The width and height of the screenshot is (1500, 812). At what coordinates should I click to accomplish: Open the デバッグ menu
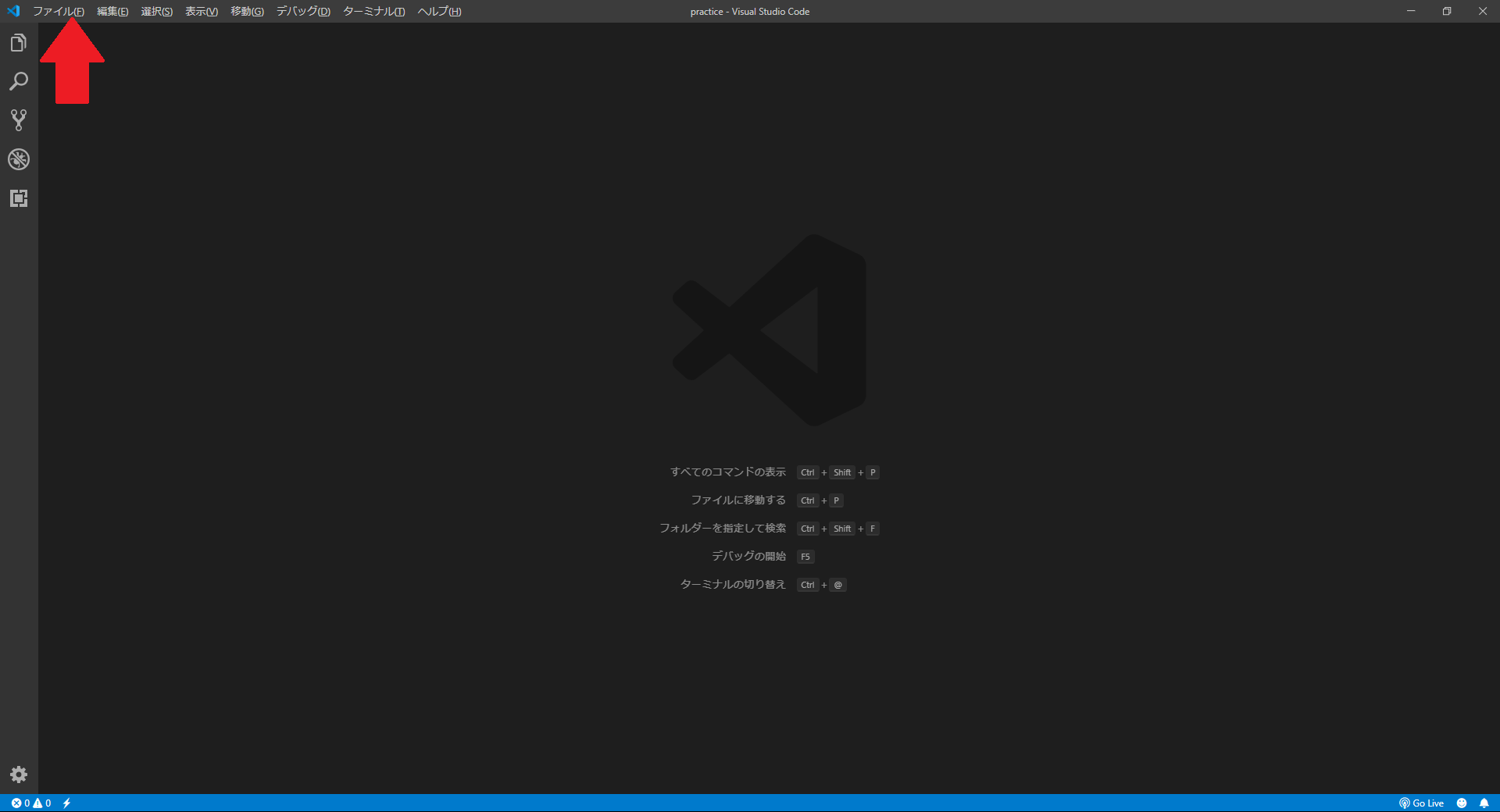[x=302, y=11]
